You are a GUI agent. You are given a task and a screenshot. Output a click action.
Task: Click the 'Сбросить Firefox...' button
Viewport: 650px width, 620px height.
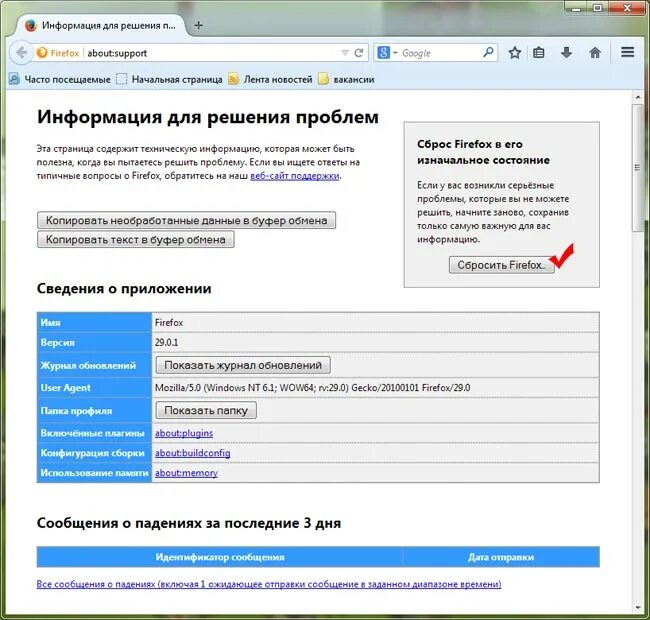pos(501,265)
